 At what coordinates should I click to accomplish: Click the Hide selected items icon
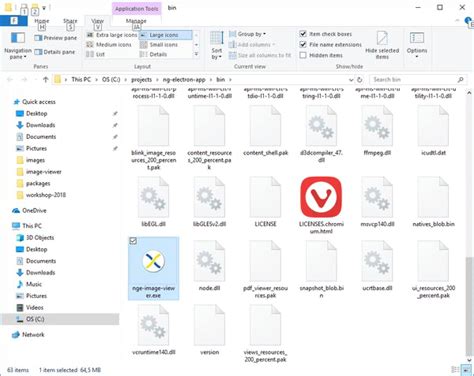[x=382, y=38]
